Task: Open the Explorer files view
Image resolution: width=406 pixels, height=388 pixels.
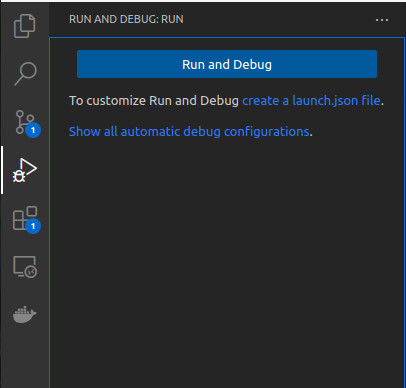Action: tap(25, 26)
